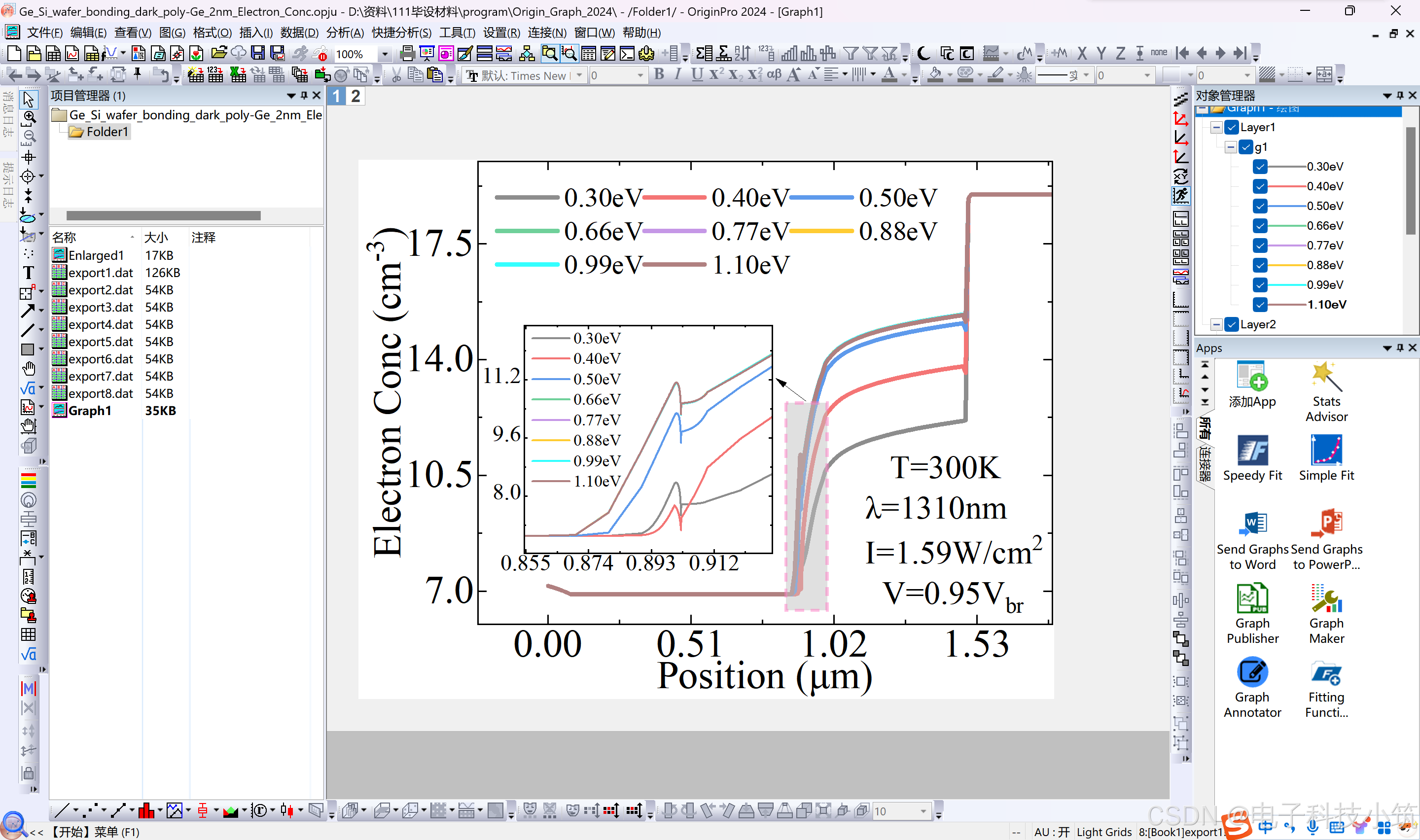Open the zoom percentage dropdown
The width and height of the screenshot is (1420, 840).
pos(385,54)
